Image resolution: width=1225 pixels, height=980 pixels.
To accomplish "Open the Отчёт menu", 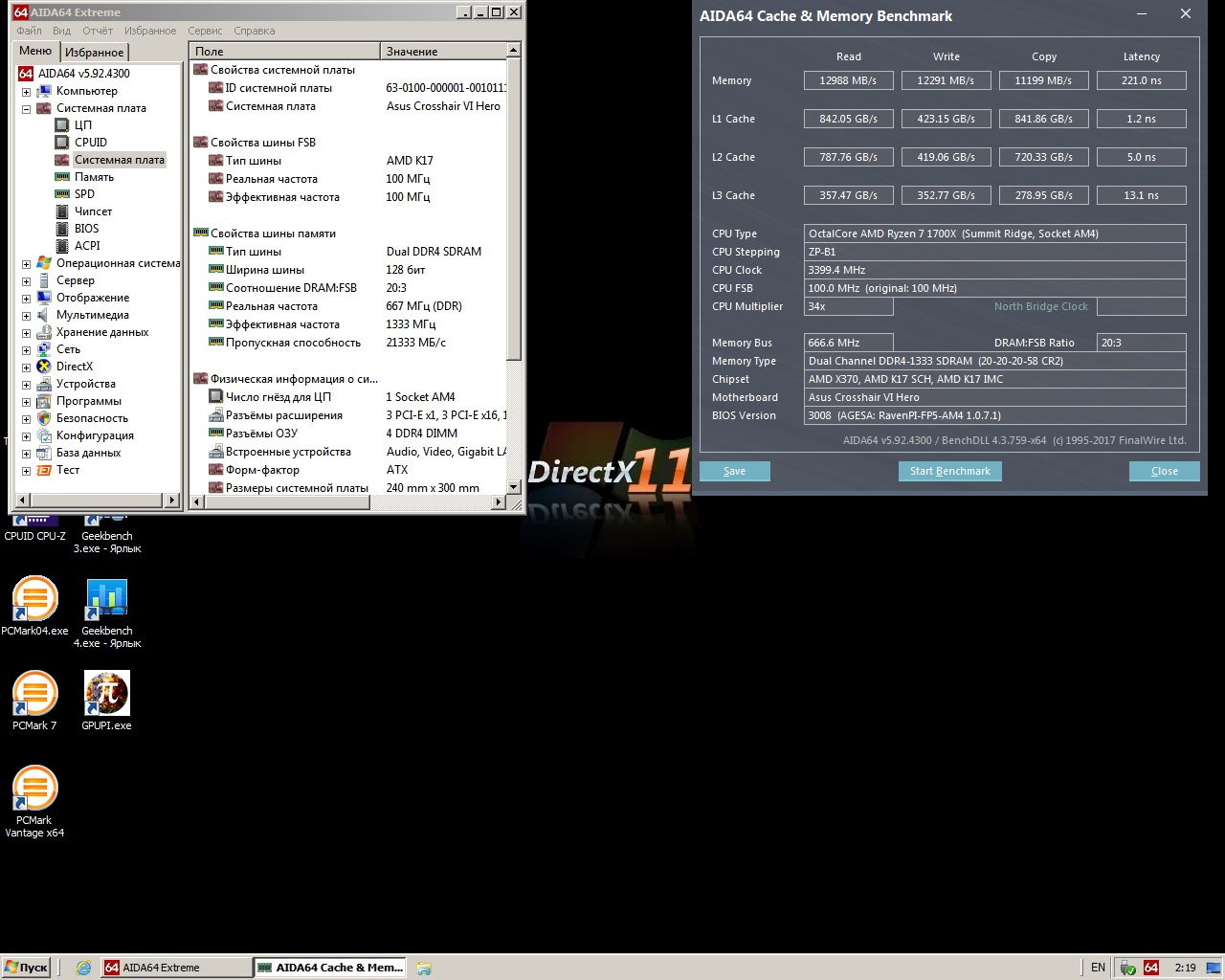I will tap(98, 31).
